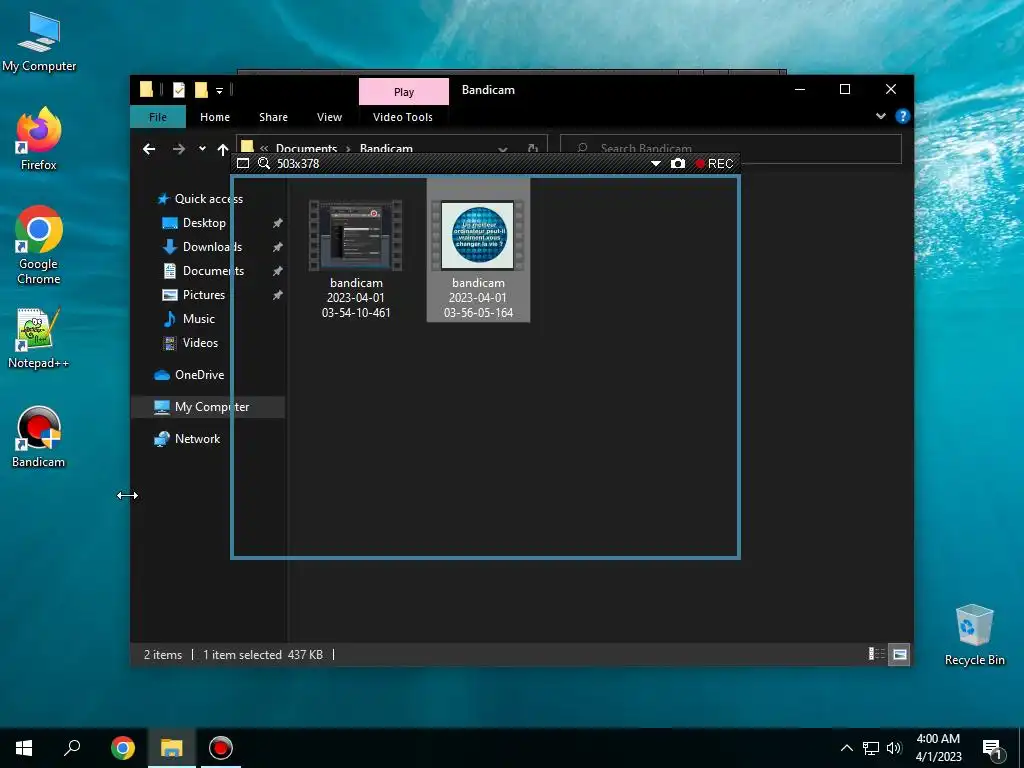Click the Search Bandicam input field
The image size is (1024, 768).
click(x=731, y=148)
